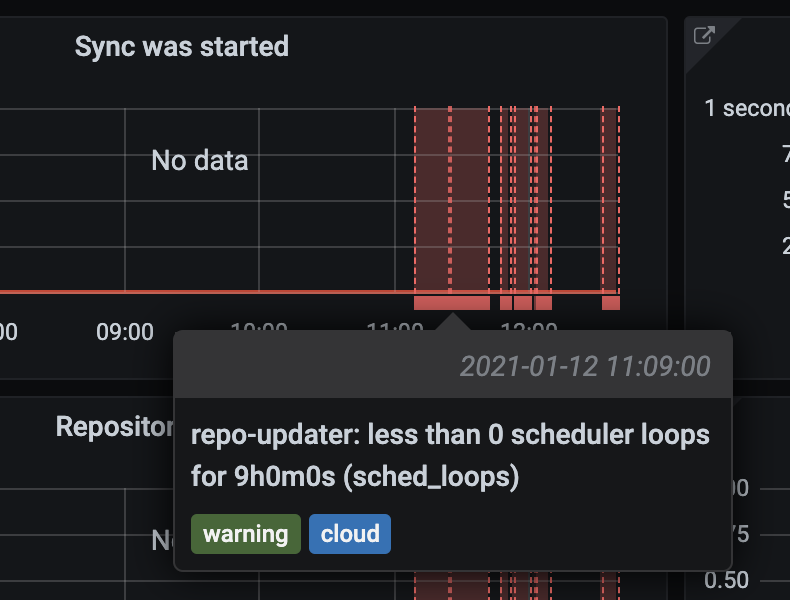Open the Sync was started panel menu

181,46
